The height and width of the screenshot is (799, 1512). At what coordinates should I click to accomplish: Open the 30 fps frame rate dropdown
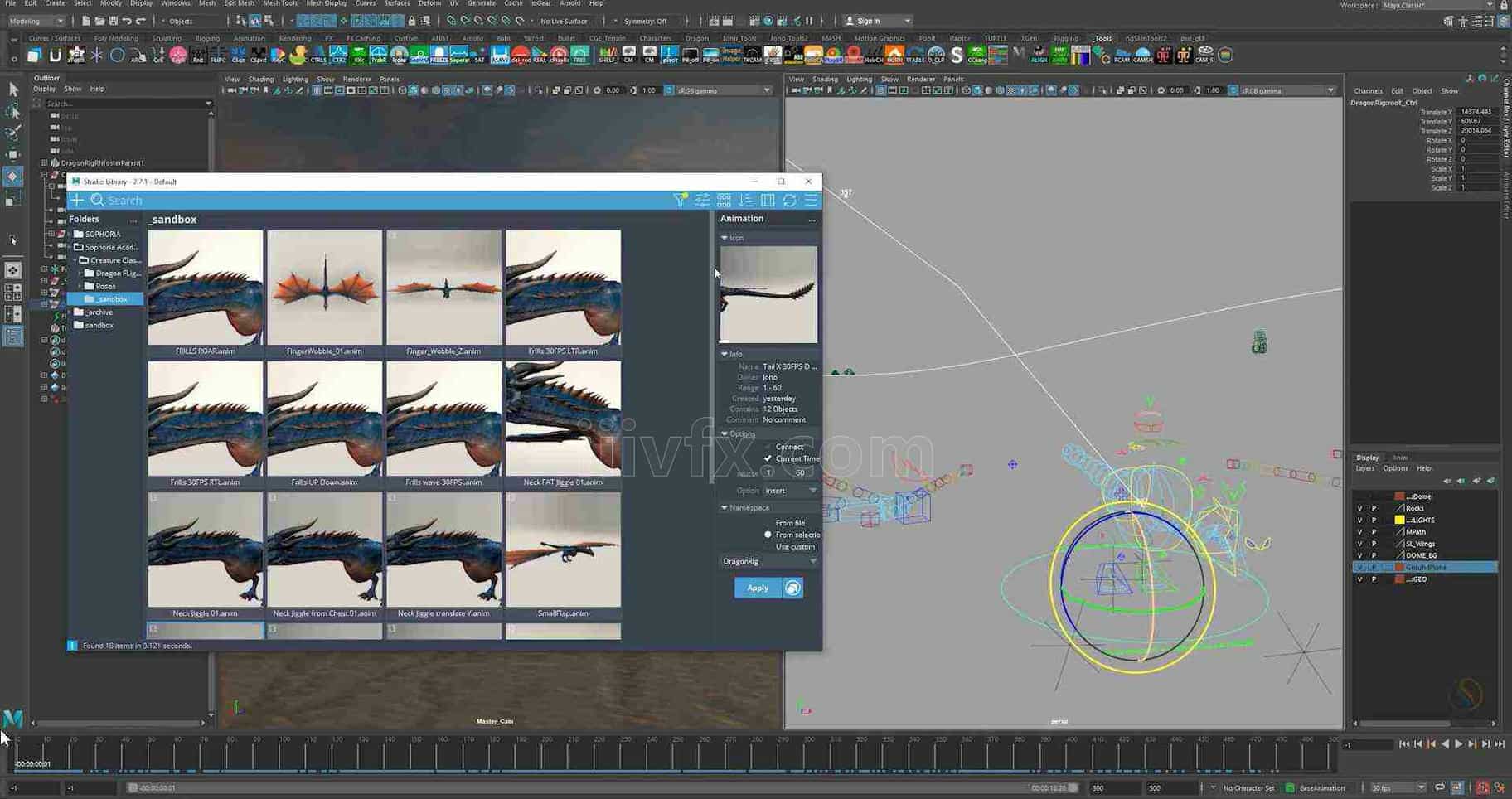[1398, 787]
